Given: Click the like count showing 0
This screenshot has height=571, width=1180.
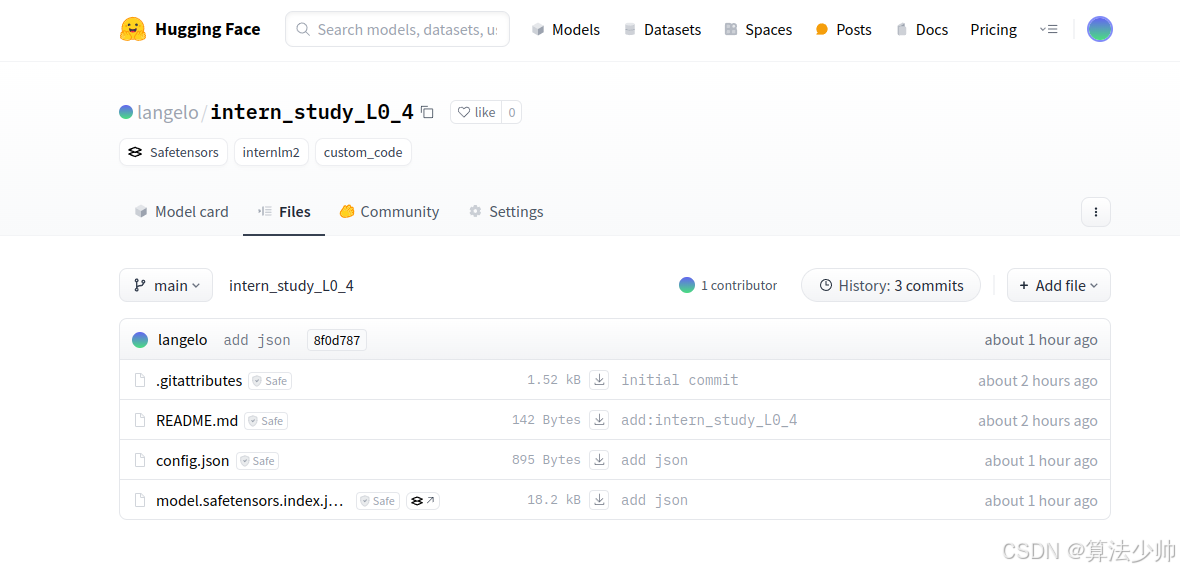Looking at the screenshot, I should coord(512,112).
